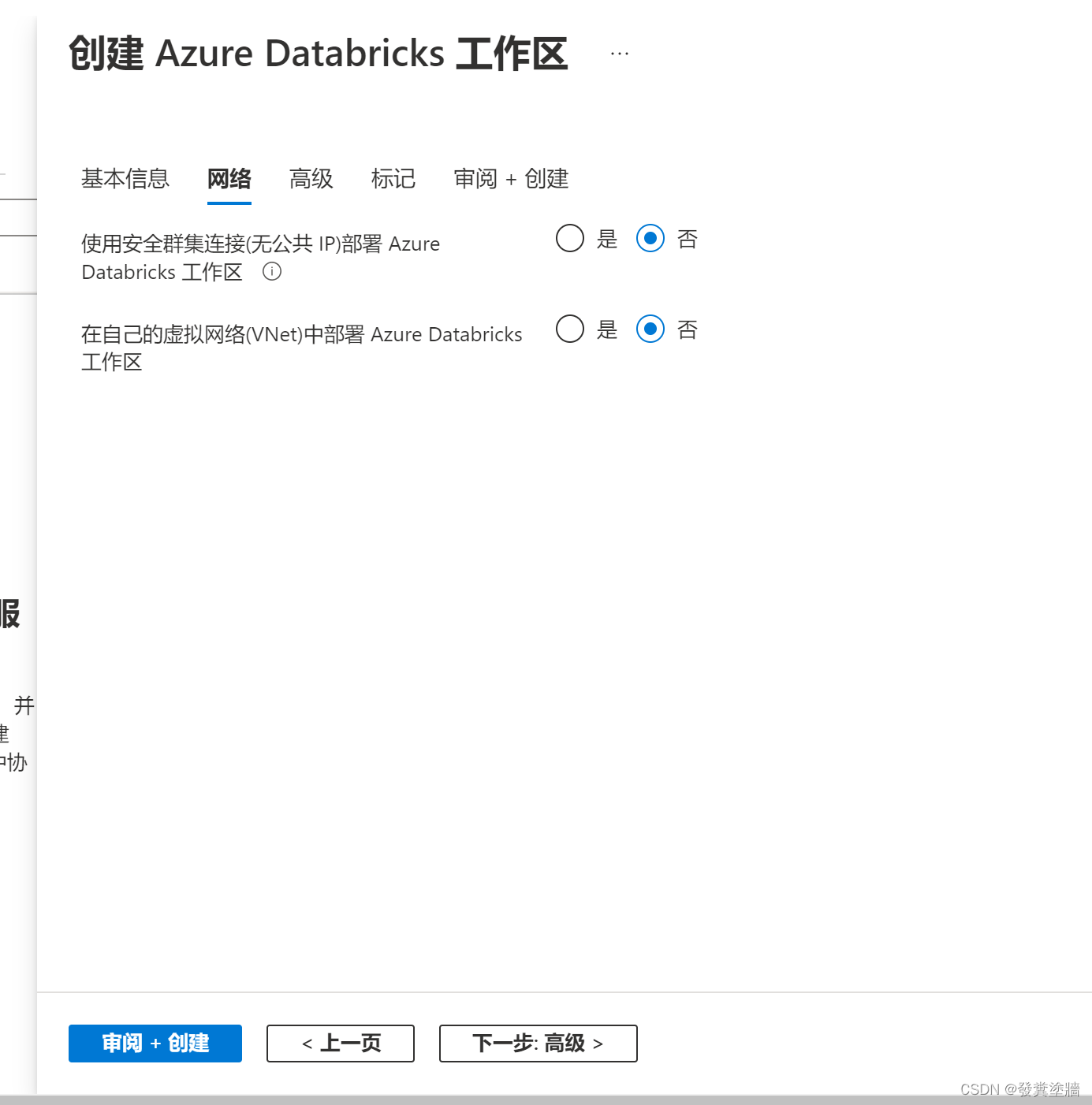Open the 审阅 + 创建 tab

511,179
